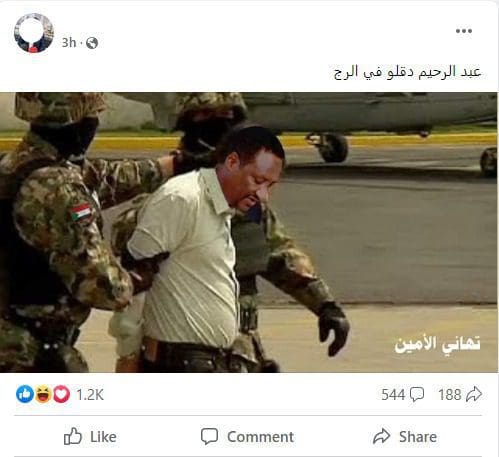
Task: Click the globe public-audience icon
Action: coord(92,43)
